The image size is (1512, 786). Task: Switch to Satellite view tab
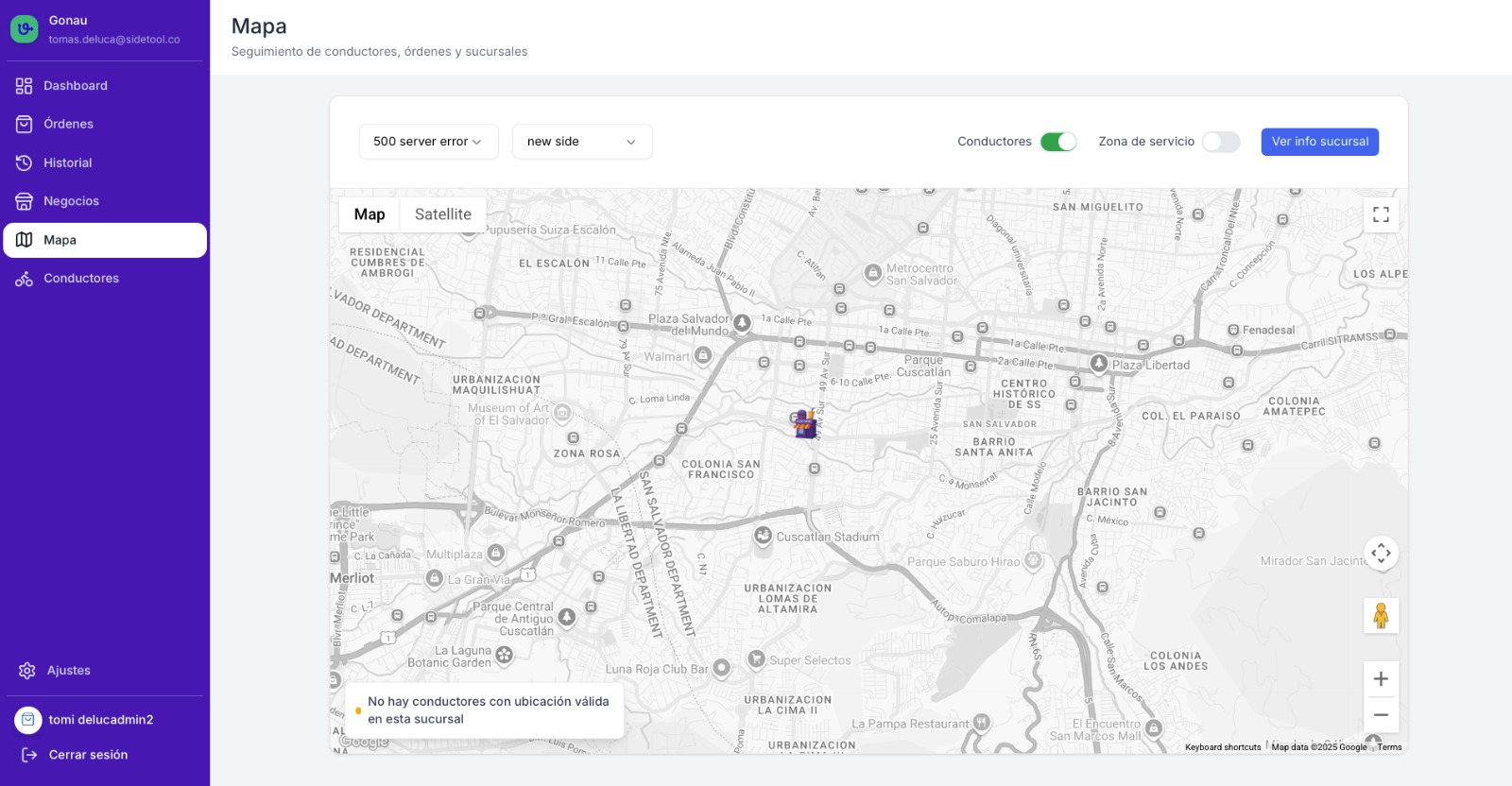[443, 214]
